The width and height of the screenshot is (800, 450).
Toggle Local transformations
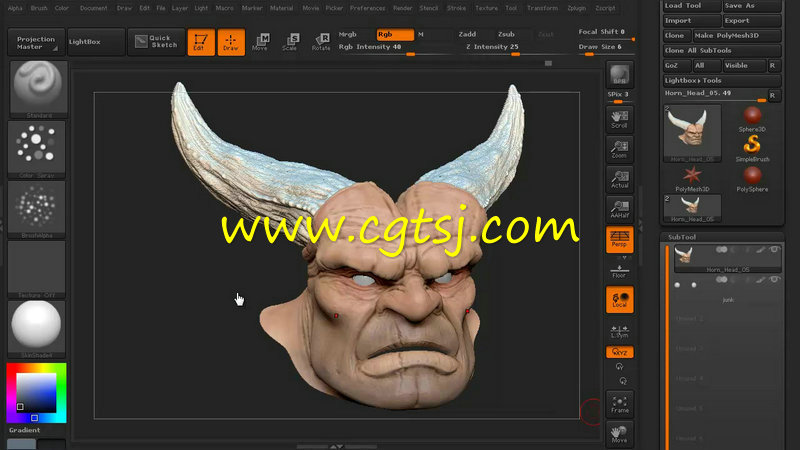pyautogui.click(x=620, y=299)
